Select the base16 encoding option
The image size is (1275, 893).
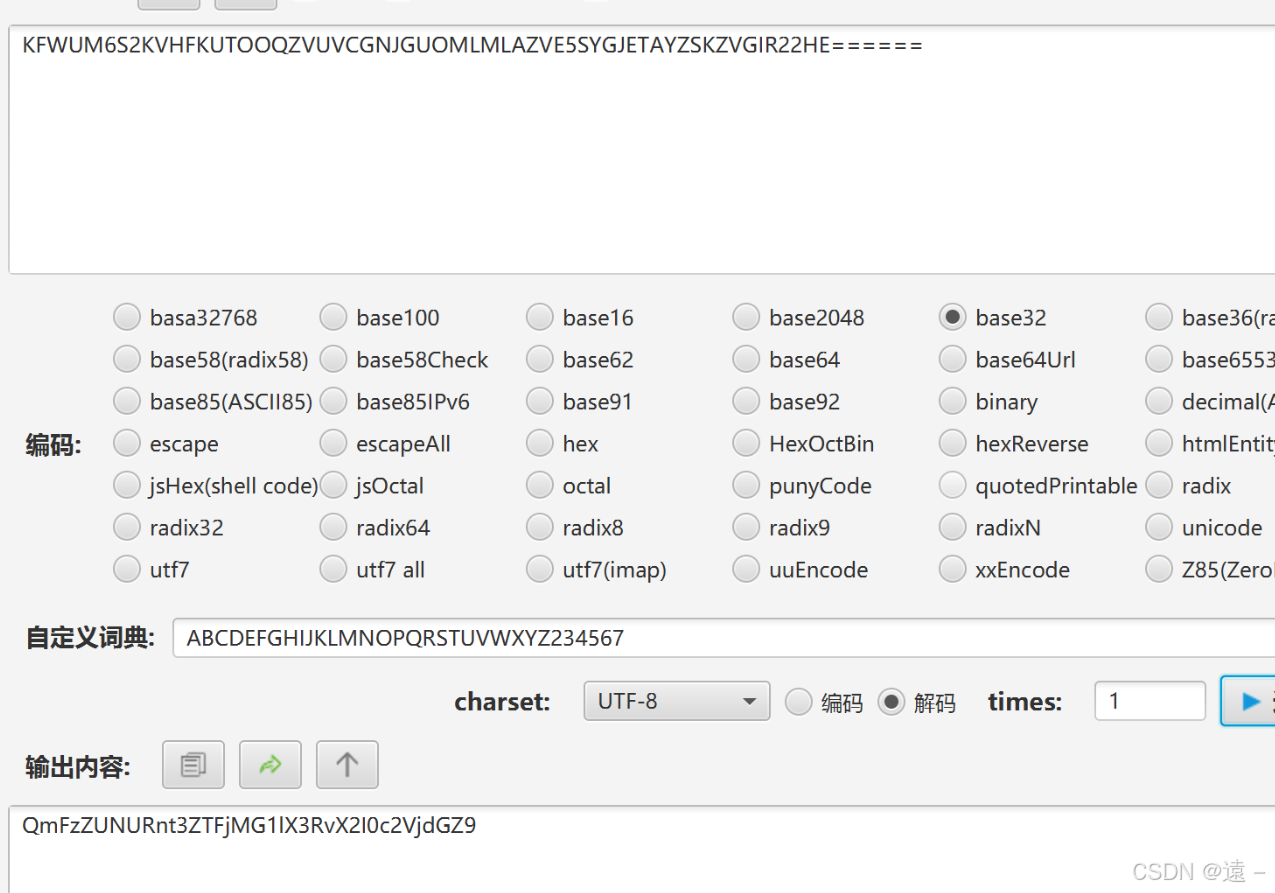(x=539, y=317)
